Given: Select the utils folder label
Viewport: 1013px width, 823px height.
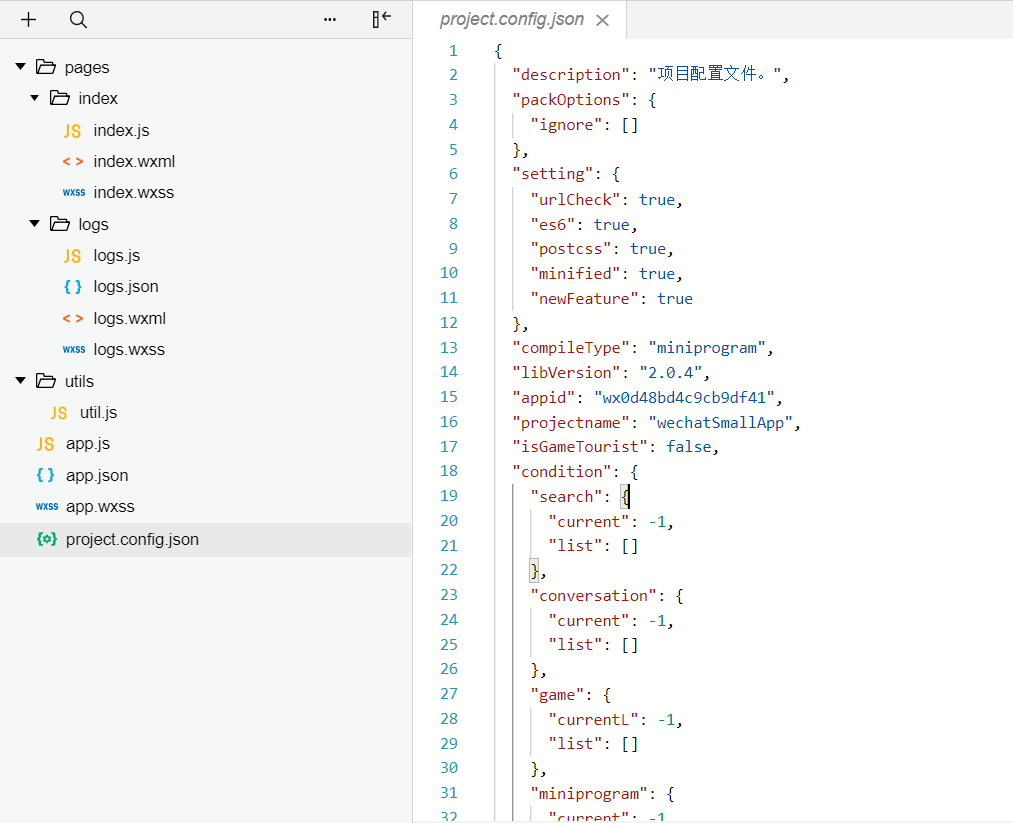Looking at the screenshot, I should [x=79, y=381].
